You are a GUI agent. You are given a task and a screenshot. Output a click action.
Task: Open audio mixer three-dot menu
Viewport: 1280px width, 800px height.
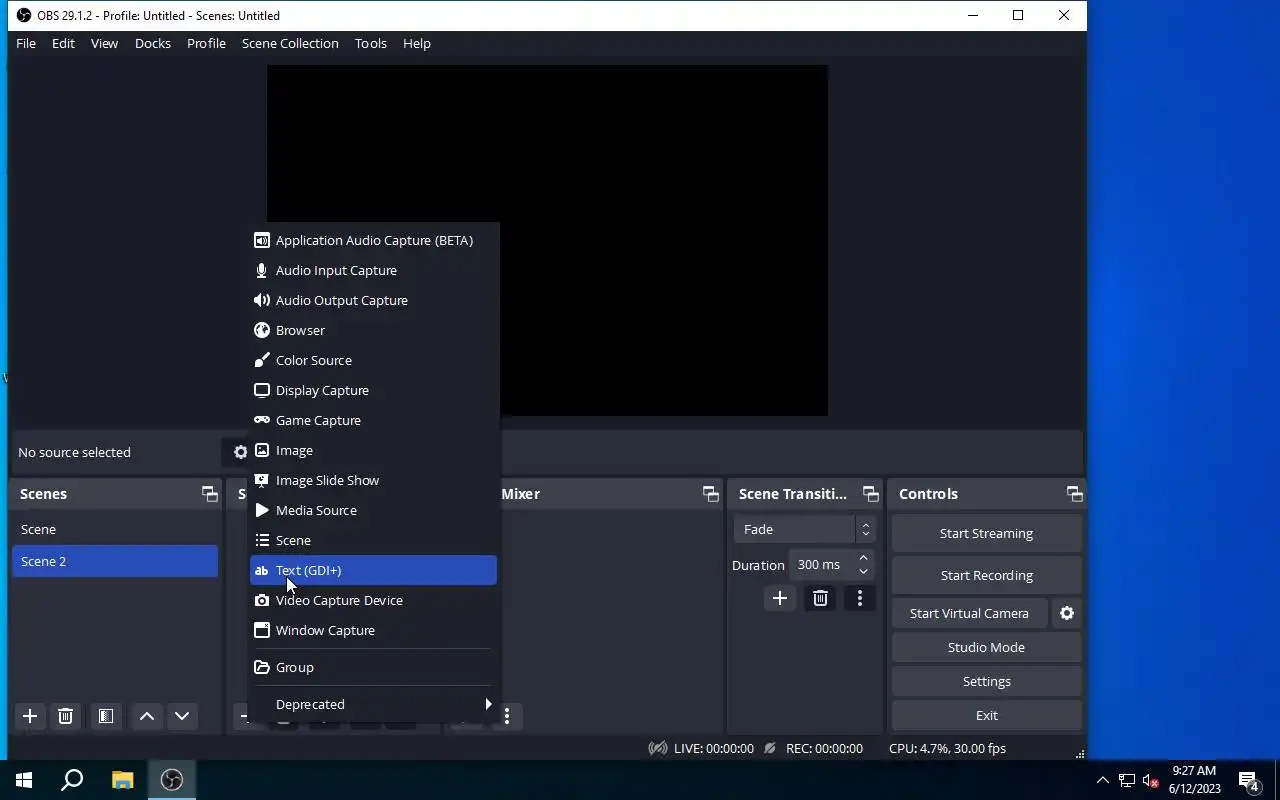[507, 716]
